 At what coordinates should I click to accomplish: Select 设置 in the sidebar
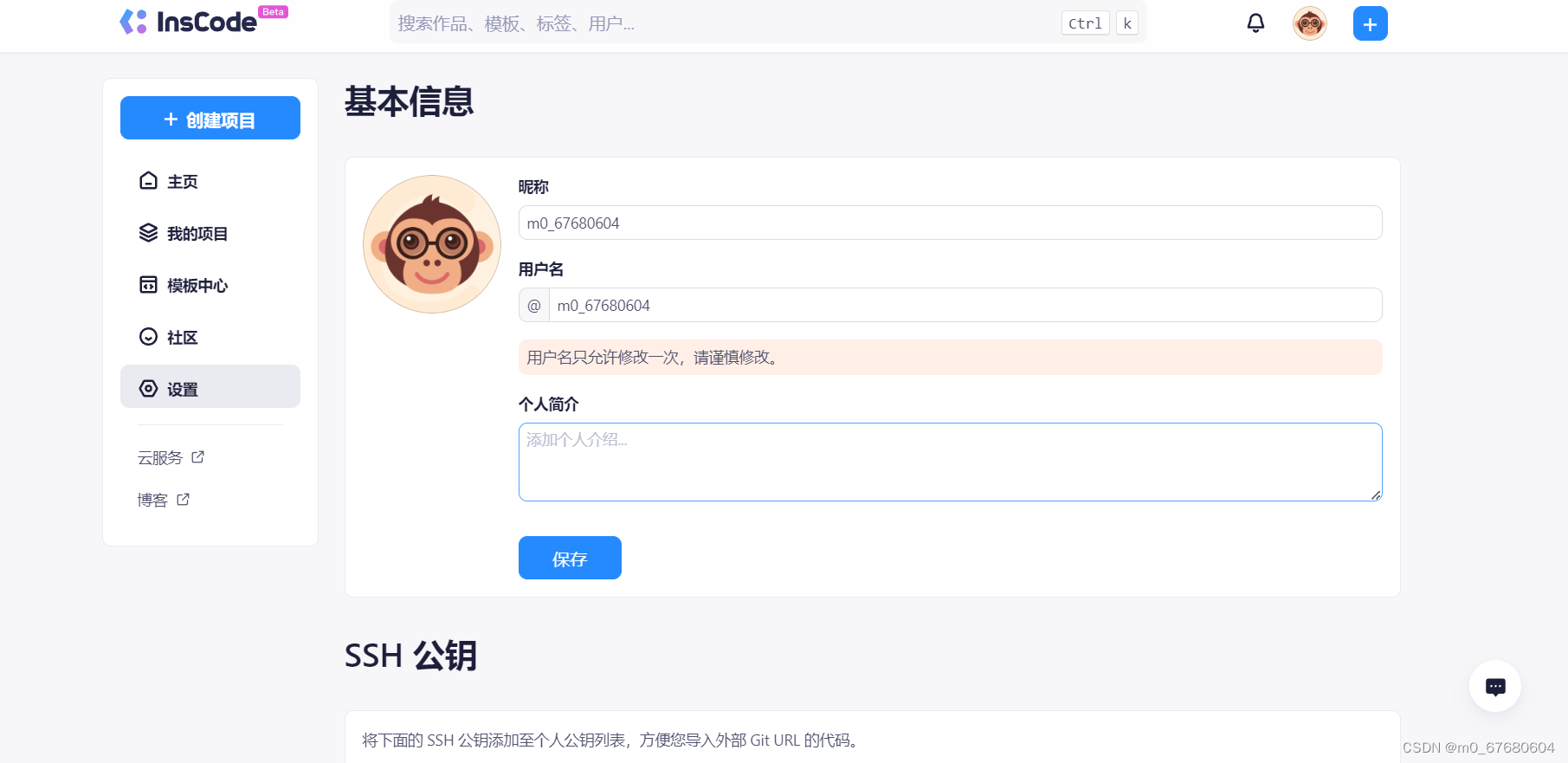[210, 386]
